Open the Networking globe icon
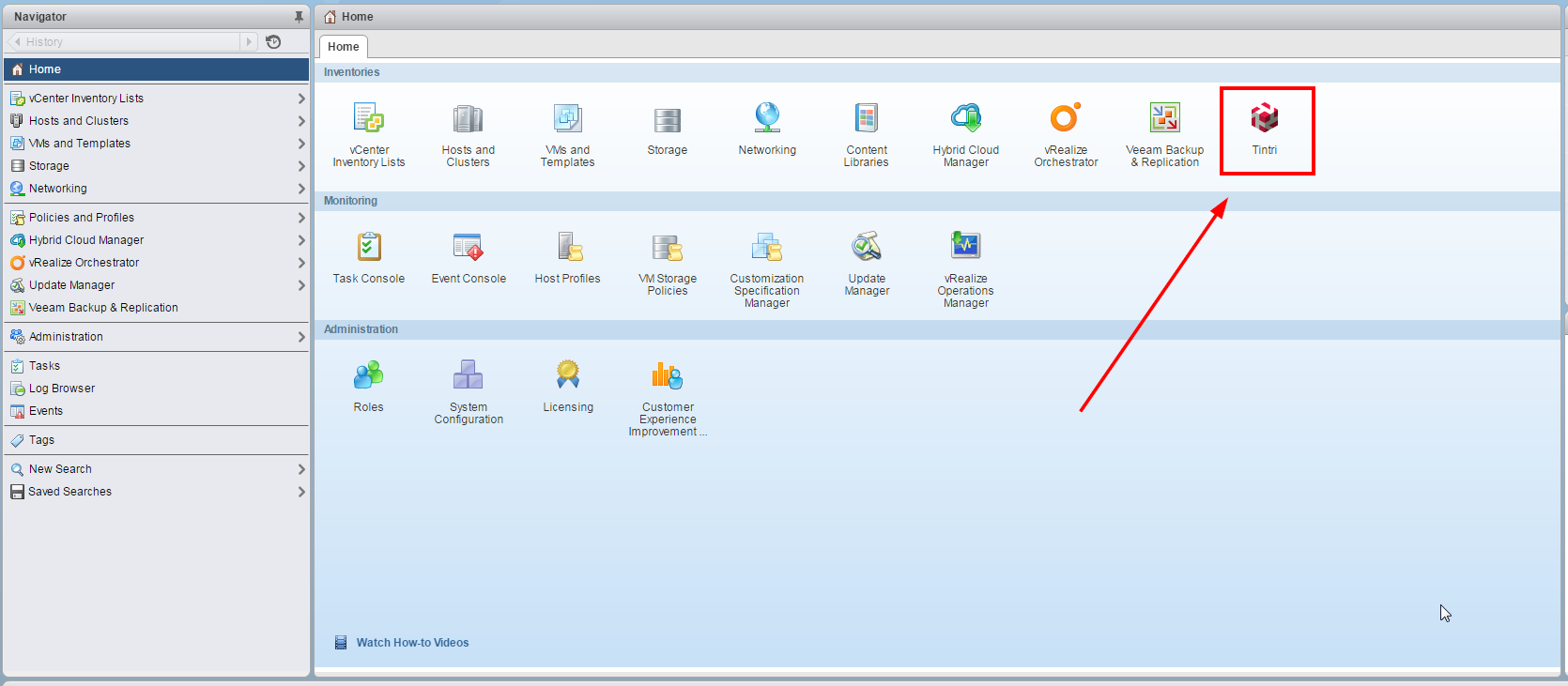Viewport: 1568px width, 686px height. pyautogui.click(x=767, y=118)
